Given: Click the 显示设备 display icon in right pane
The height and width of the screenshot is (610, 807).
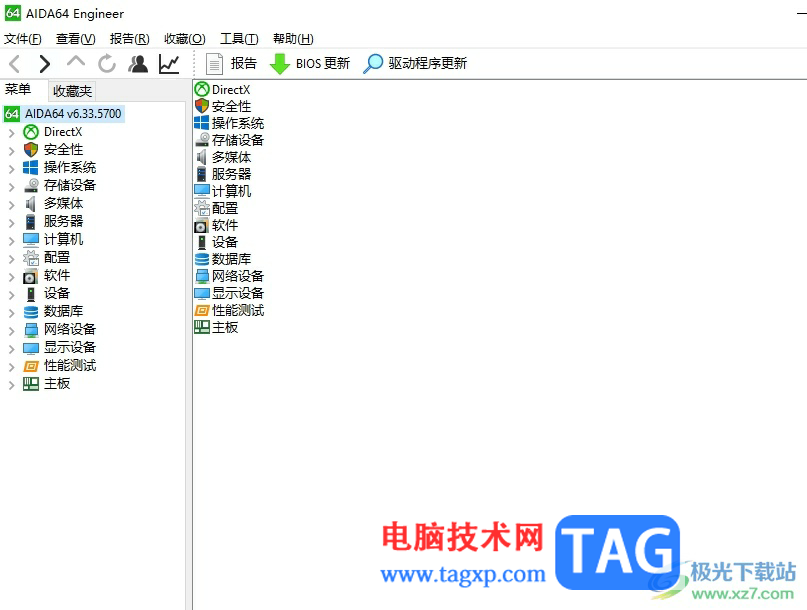Looking at the screenshot, I should pos(202,293).
